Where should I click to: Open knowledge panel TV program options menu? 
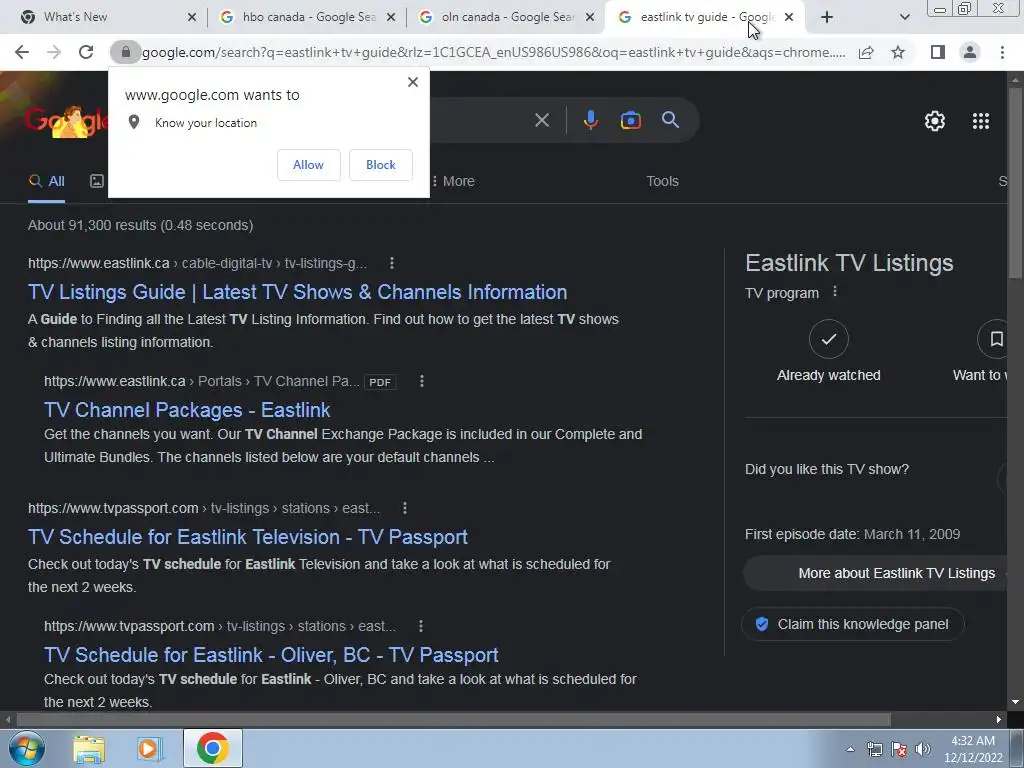(835, 292)
